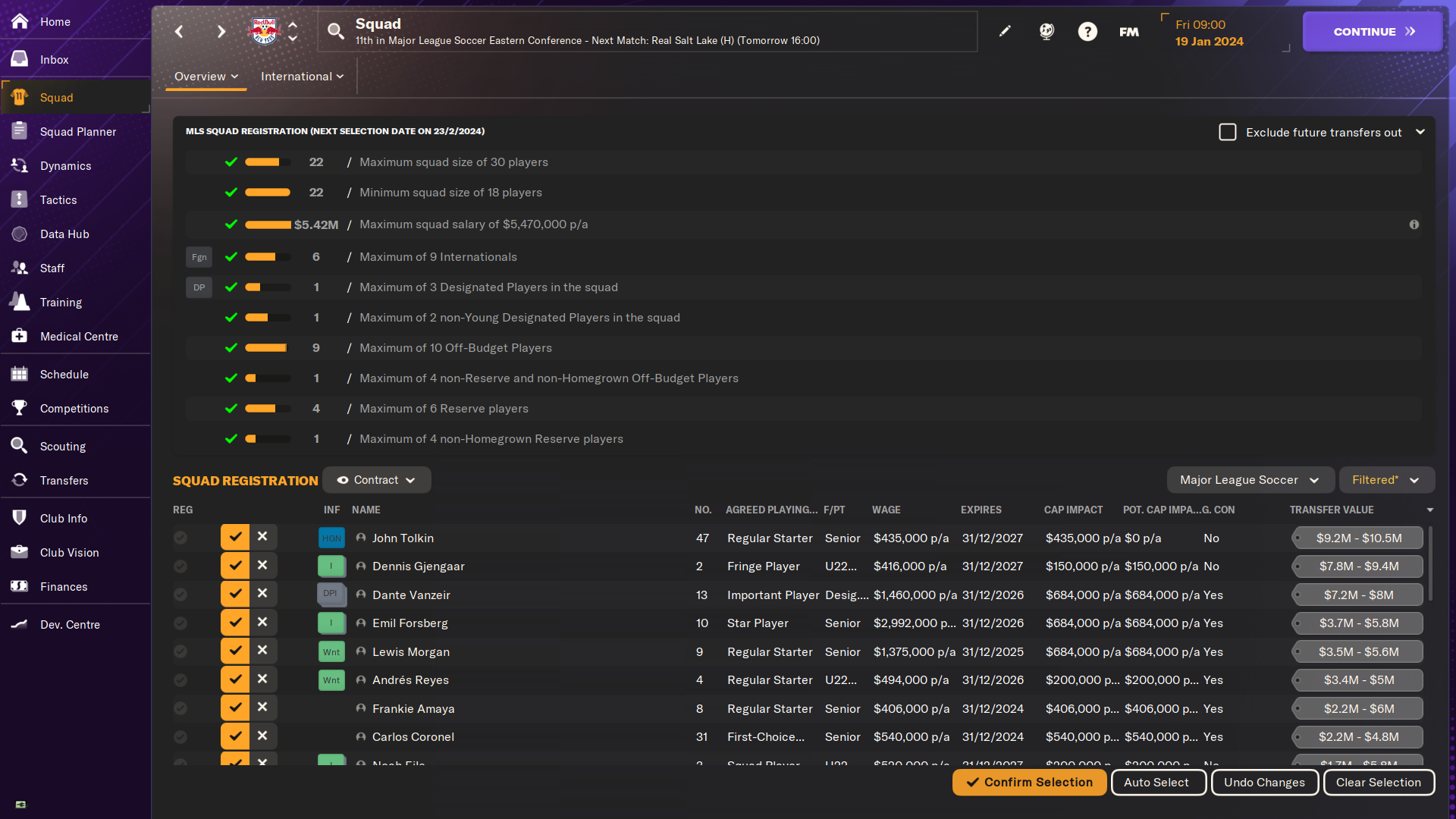1456x819 pixels.
Task: Open Emil Forsberg's player name link
Action: [409, 623]
